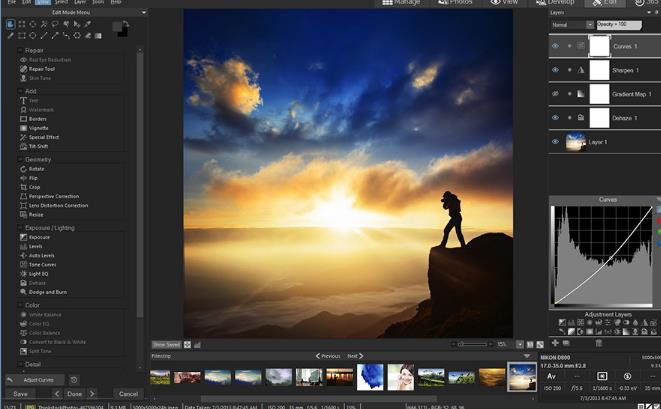
Task: Open the layer blend mode dropdown set to Normal
Action: (573, 24)
